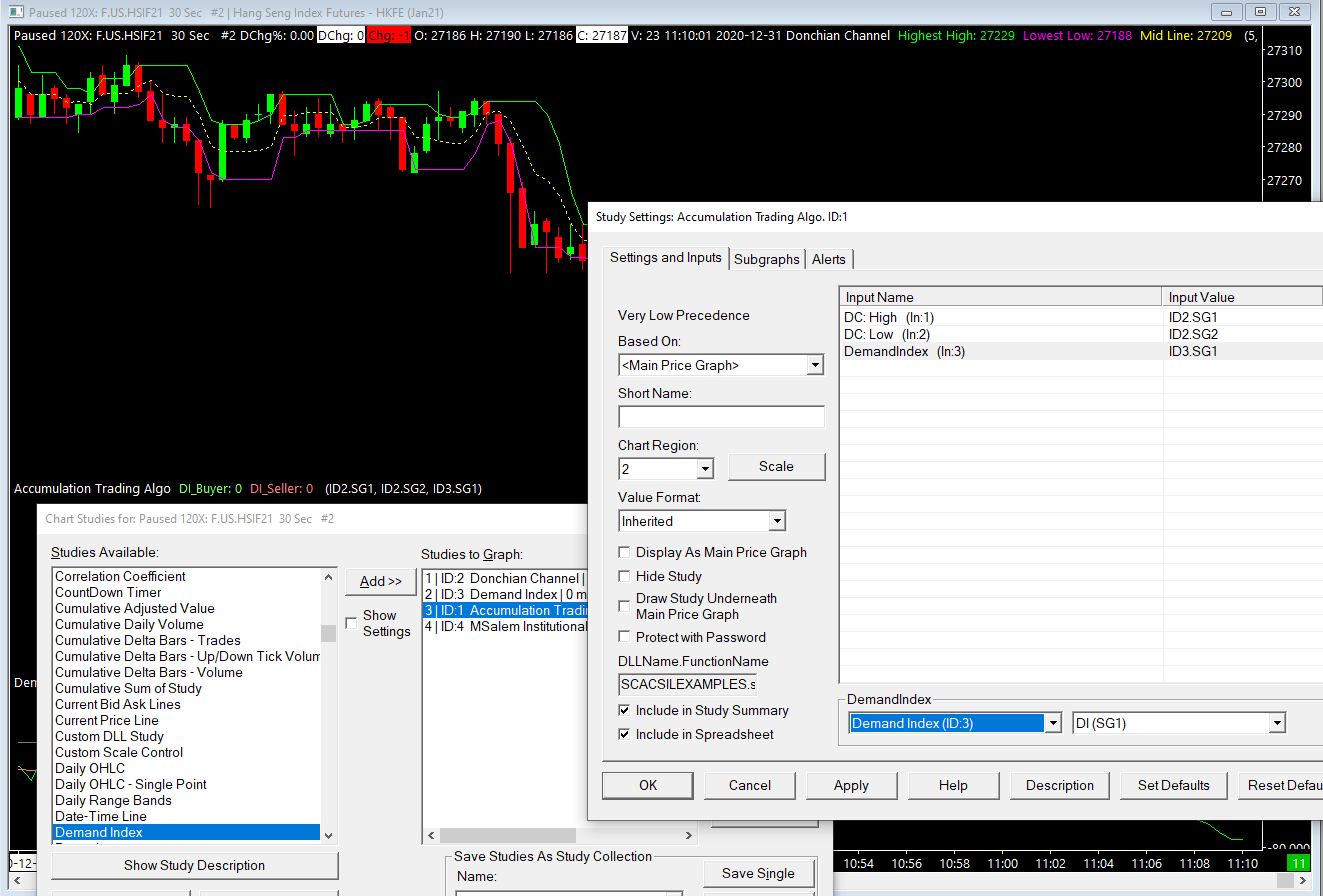Select Cumulative Delta Bars - Trades study

coord(186,640)
